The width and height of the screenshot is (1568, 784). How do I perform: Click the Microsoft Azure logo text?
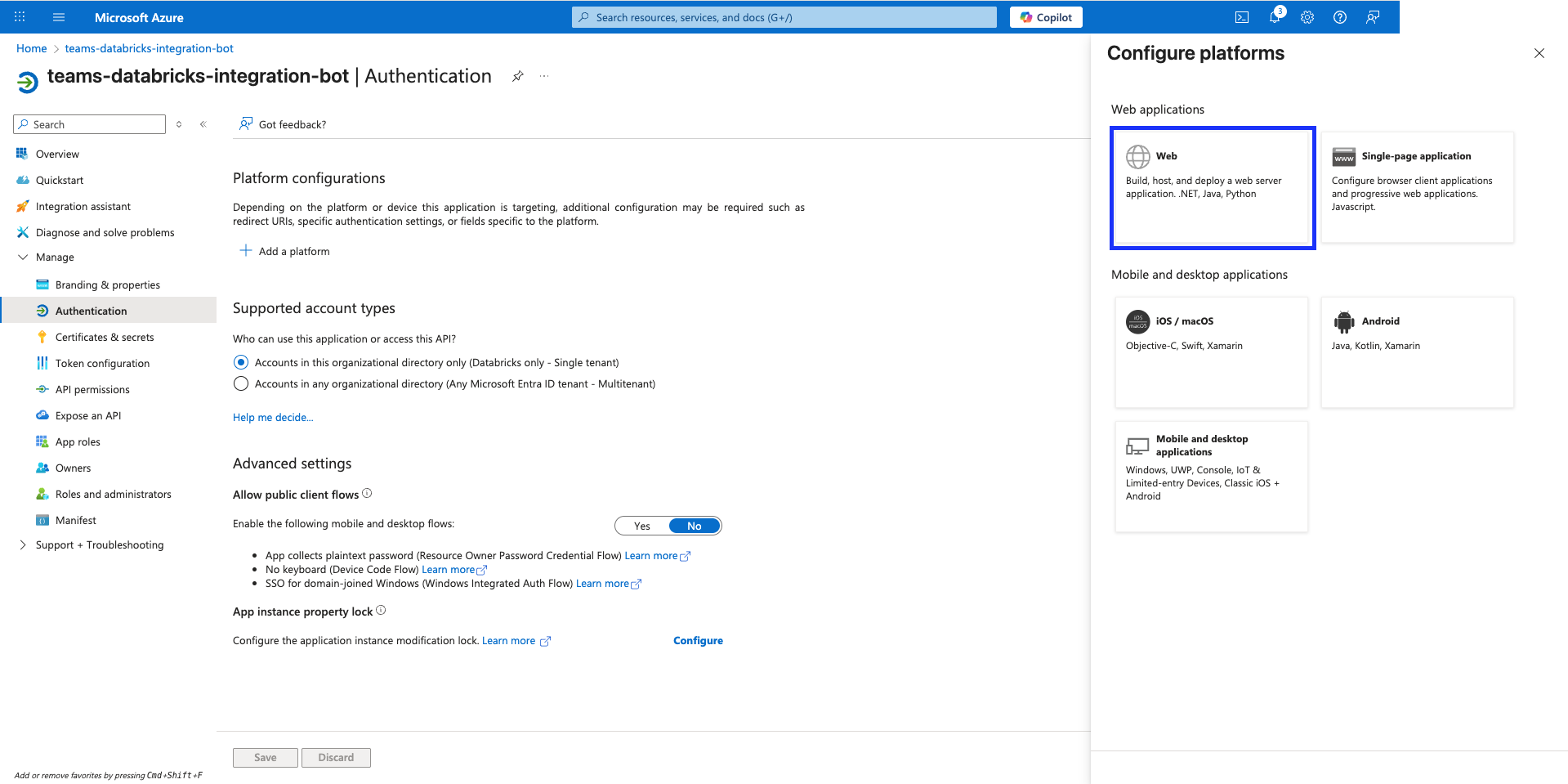pos(139,17)
